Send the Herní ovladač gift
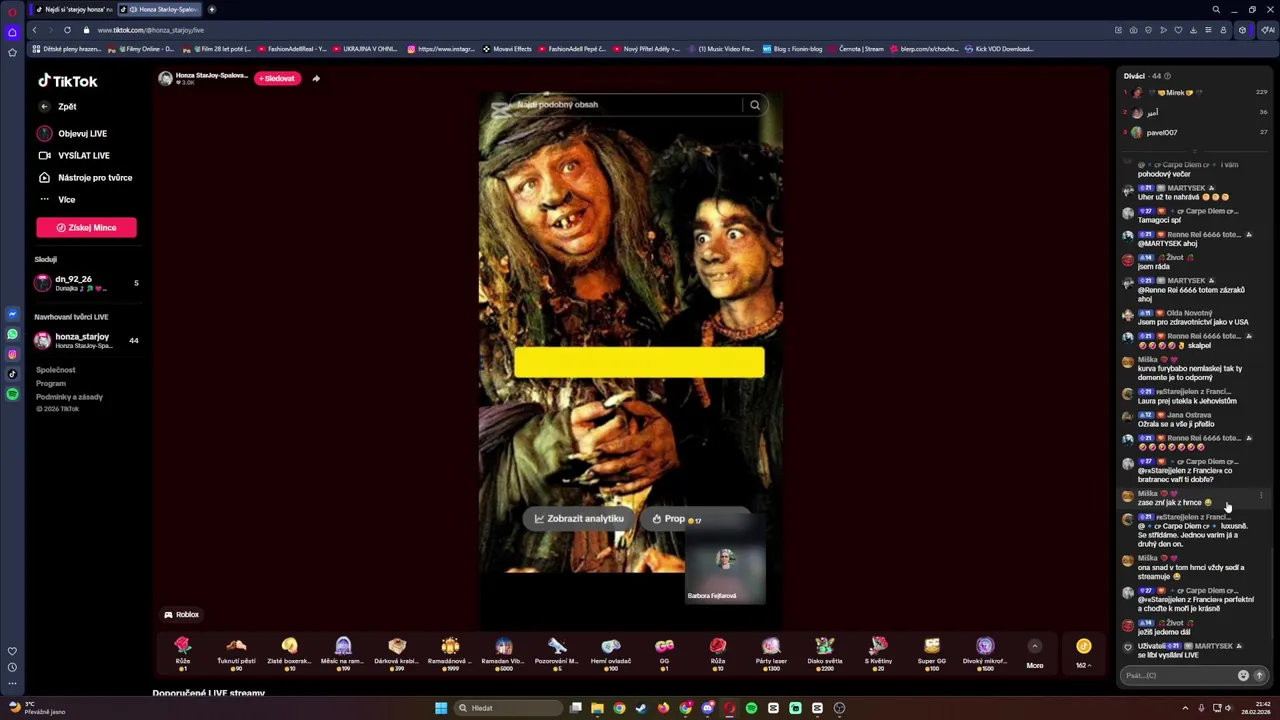This screenshot has width=1280, height=720. (x=611, y=653)
